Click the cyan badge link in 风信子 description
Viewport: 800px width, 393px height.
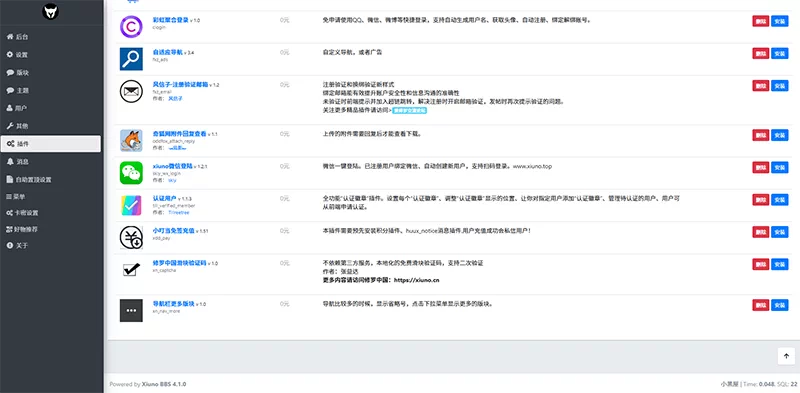pos(409,110)
